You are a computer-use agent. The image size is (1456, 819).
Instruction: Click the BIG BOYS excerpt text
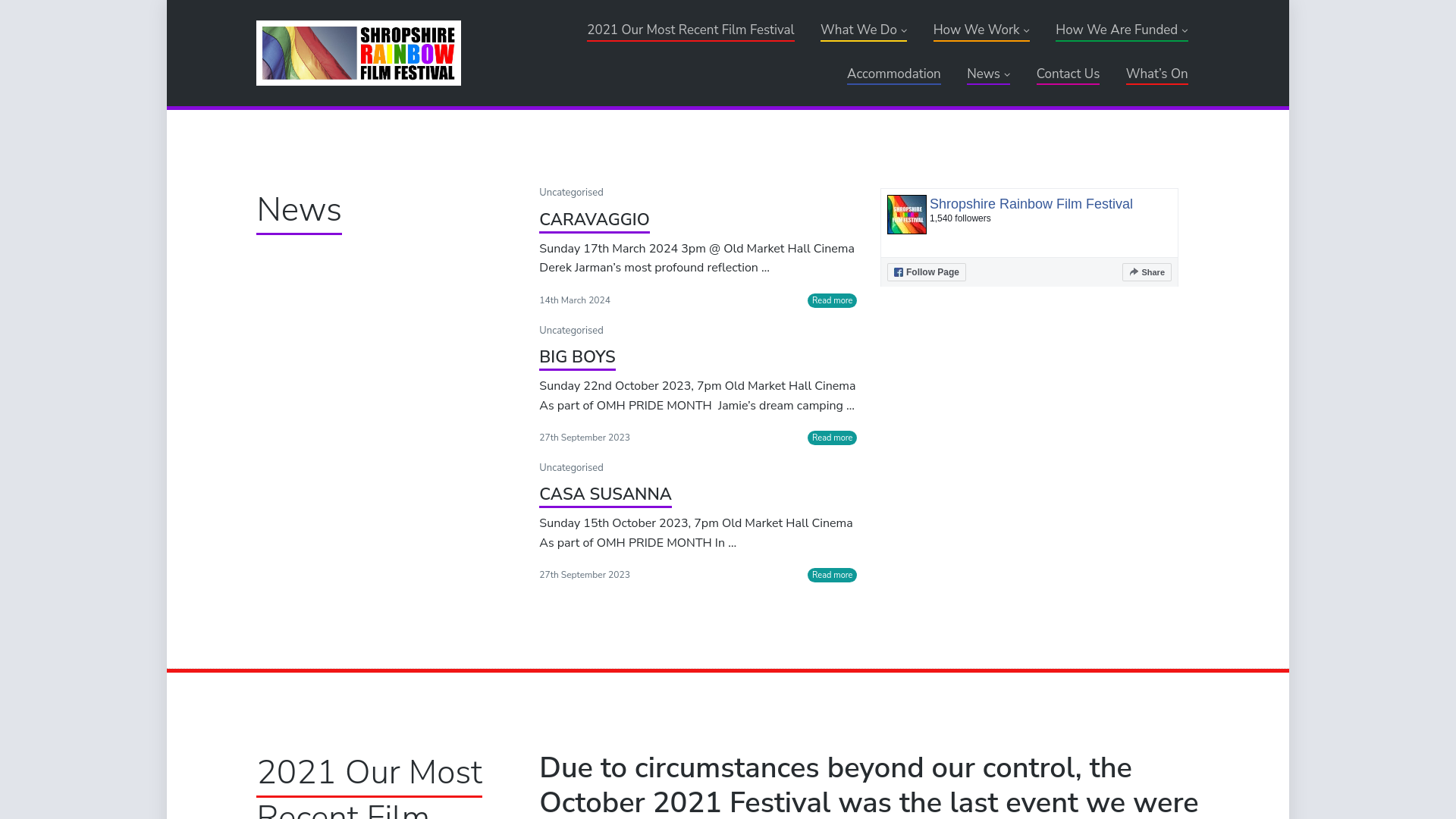point(697,396)
